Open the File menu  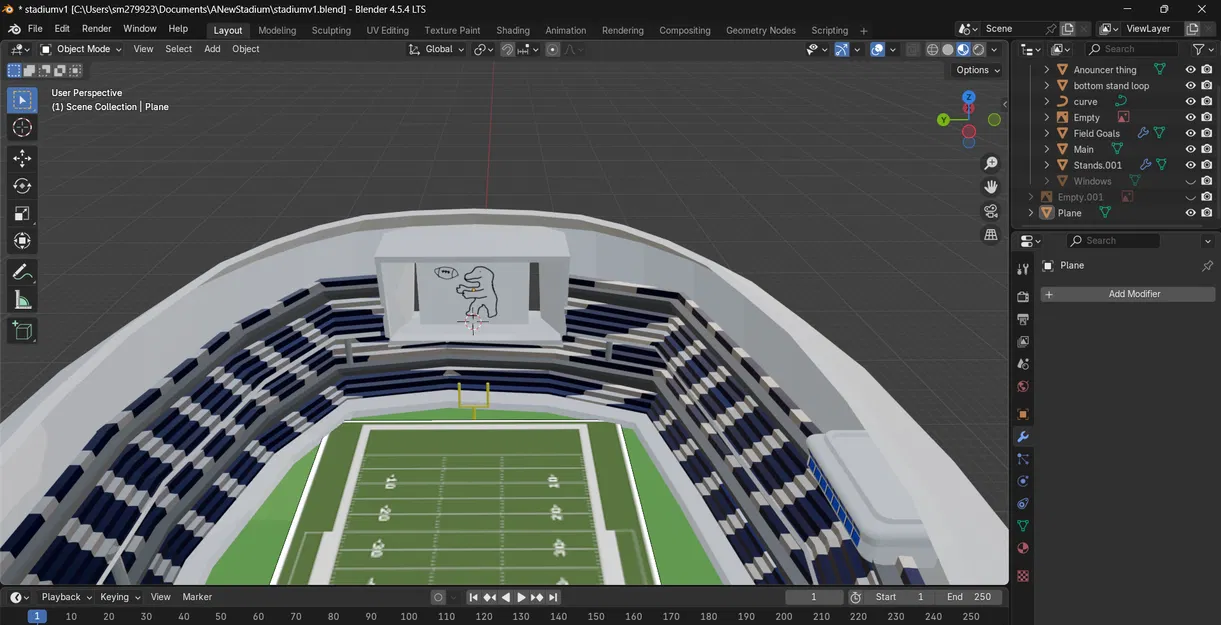click(35, 29)
